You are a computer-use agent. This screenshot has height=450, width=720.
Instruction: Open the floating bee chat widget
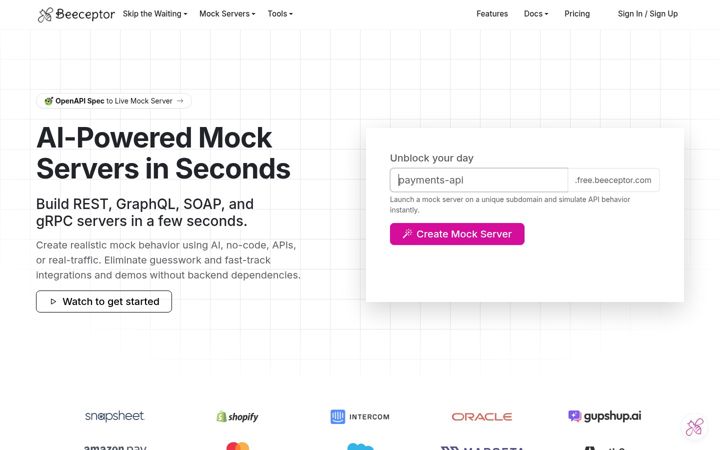tap(694, 427)
